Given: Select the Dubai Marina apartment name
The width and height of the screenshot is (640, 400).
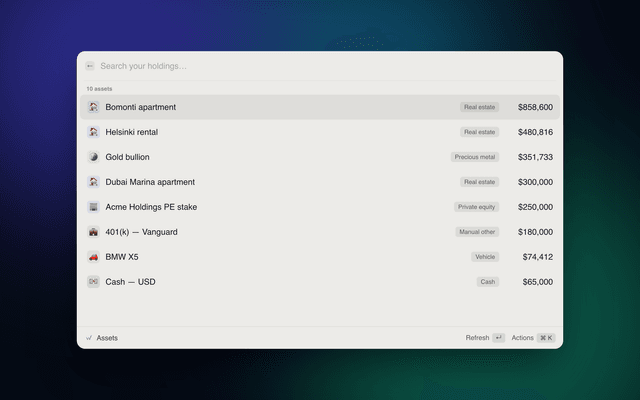Looking at the screenshot, I should [x=150, y=182].
